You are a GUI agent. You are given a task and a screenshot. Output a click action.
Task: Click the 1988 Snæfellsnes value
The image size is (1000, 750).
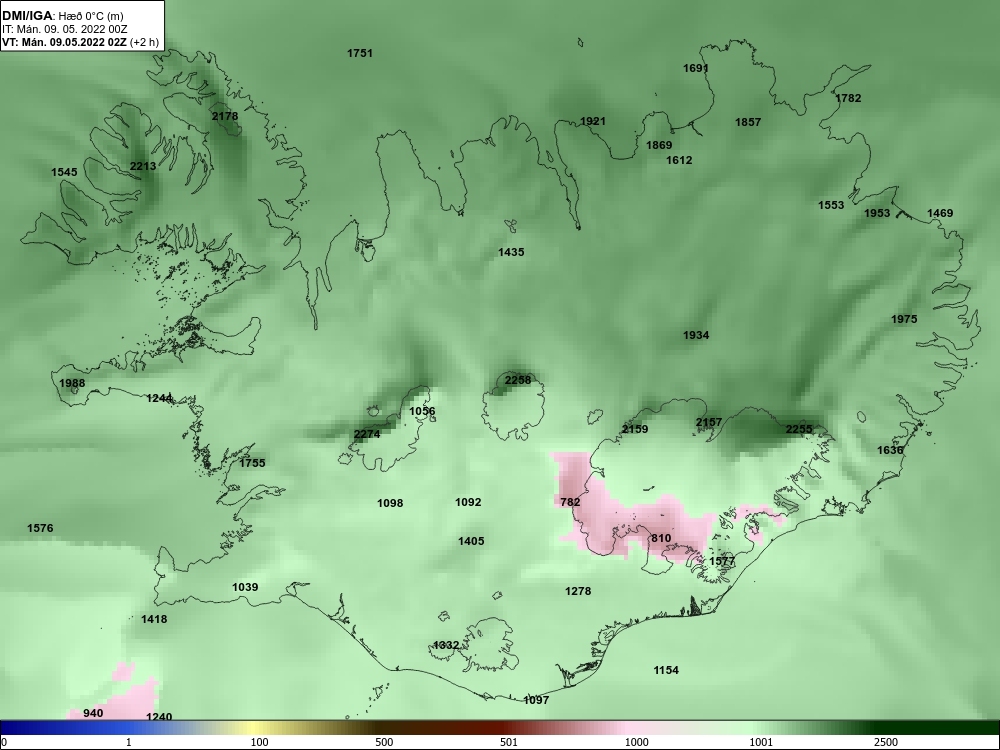coord(72,383)
